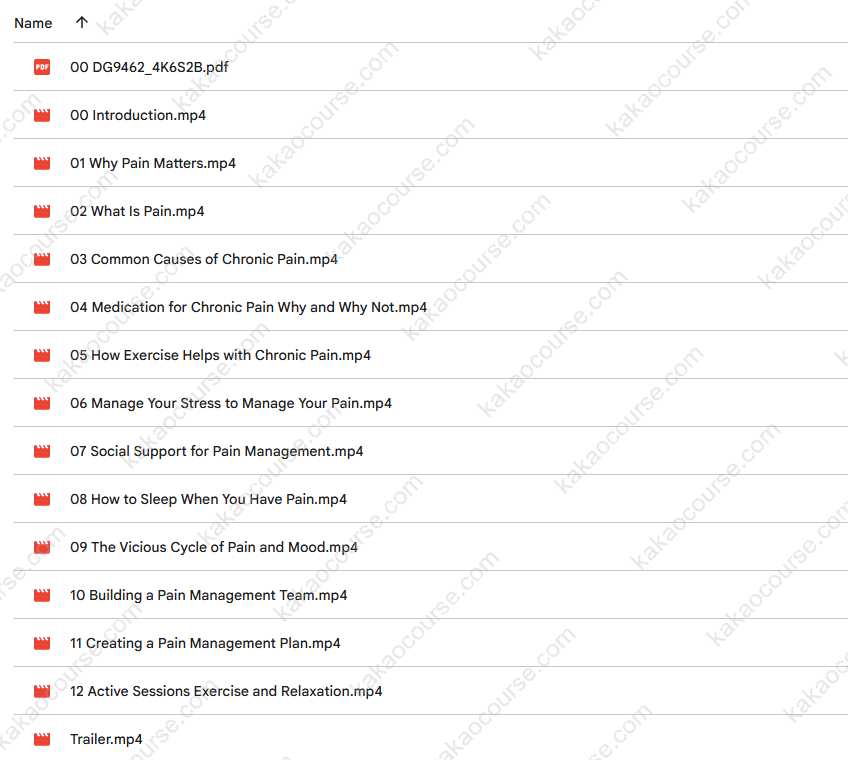This screenshot has width=848, height=760.
Task: Click video icon for Common Causes of Chronic Pain
Action: pos(42,259)
